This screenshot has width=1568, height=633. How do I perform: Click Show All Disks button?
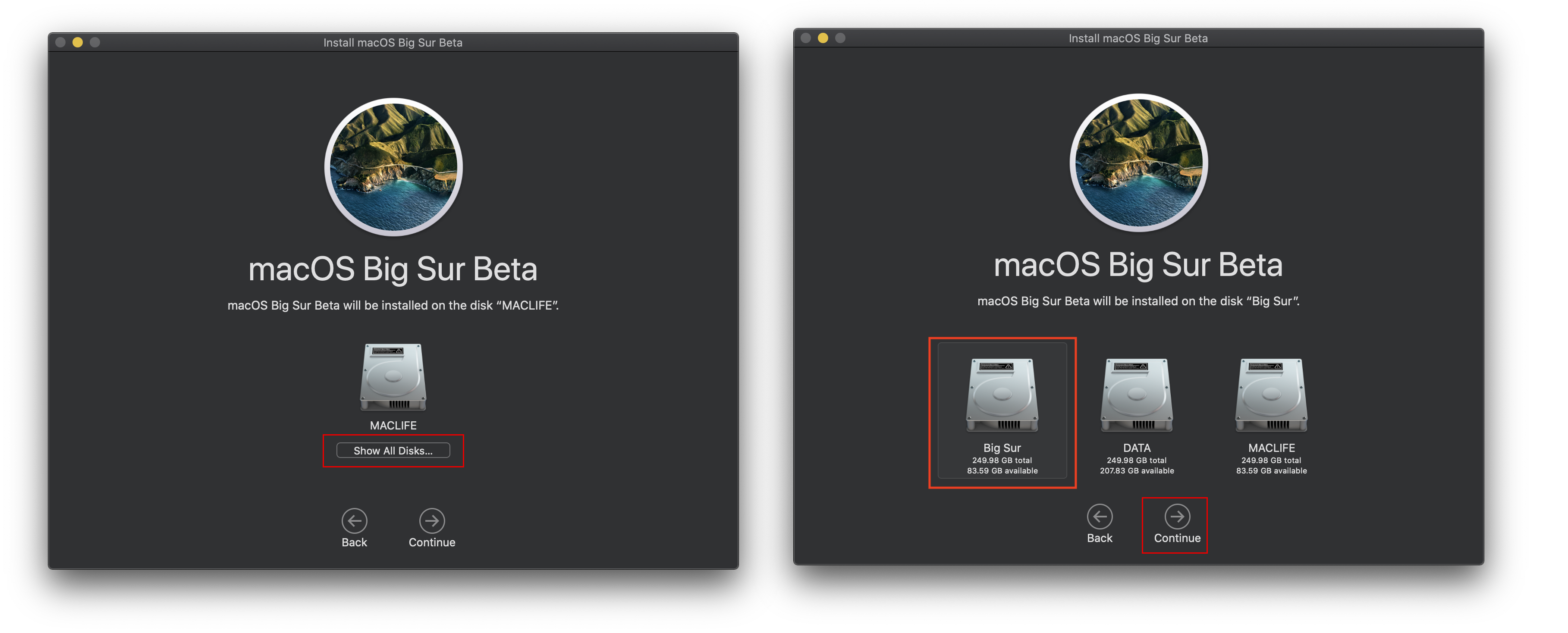393,451
